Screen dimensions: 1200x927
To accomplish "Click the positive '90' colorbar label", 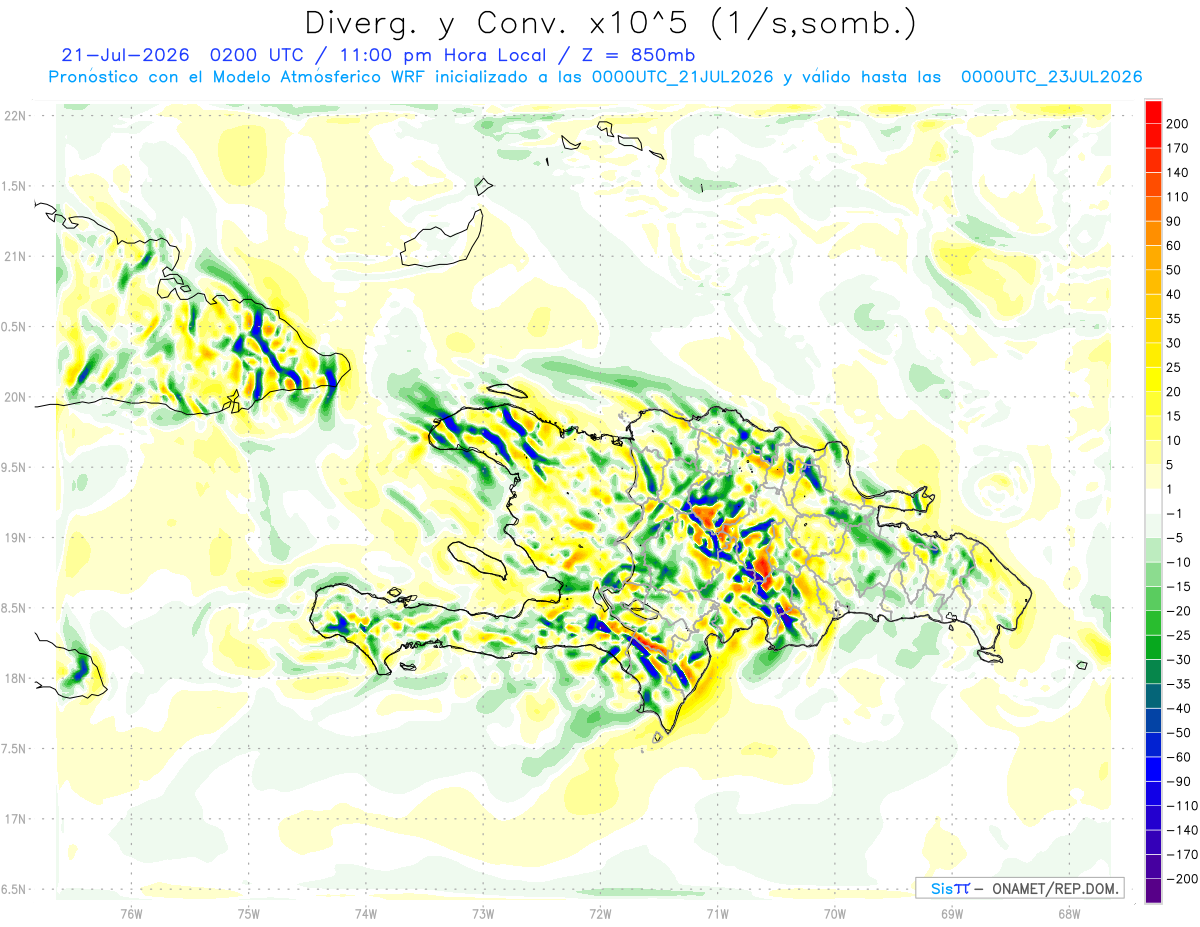I will 1176,221.
